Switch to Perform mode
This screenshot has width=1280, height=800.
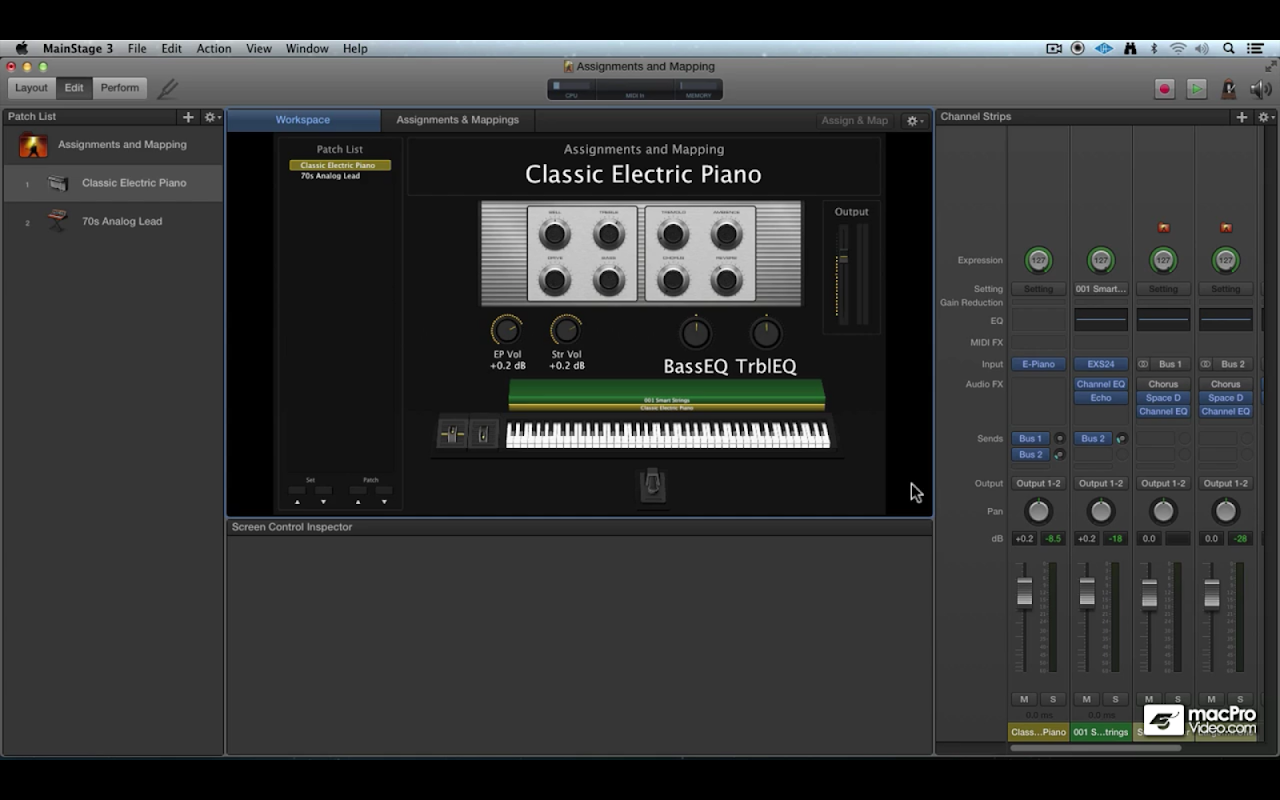119,88
